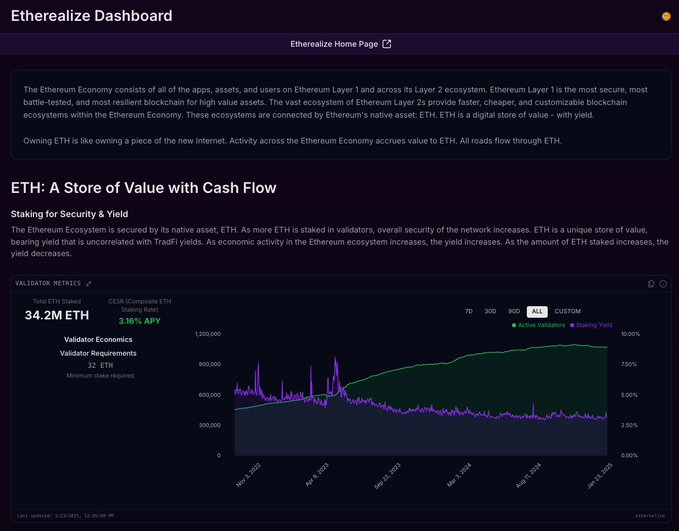The height and width of the screenshot is (531, 679).
Task: Click the 10.00% right axis label
Action: point(630,334)
